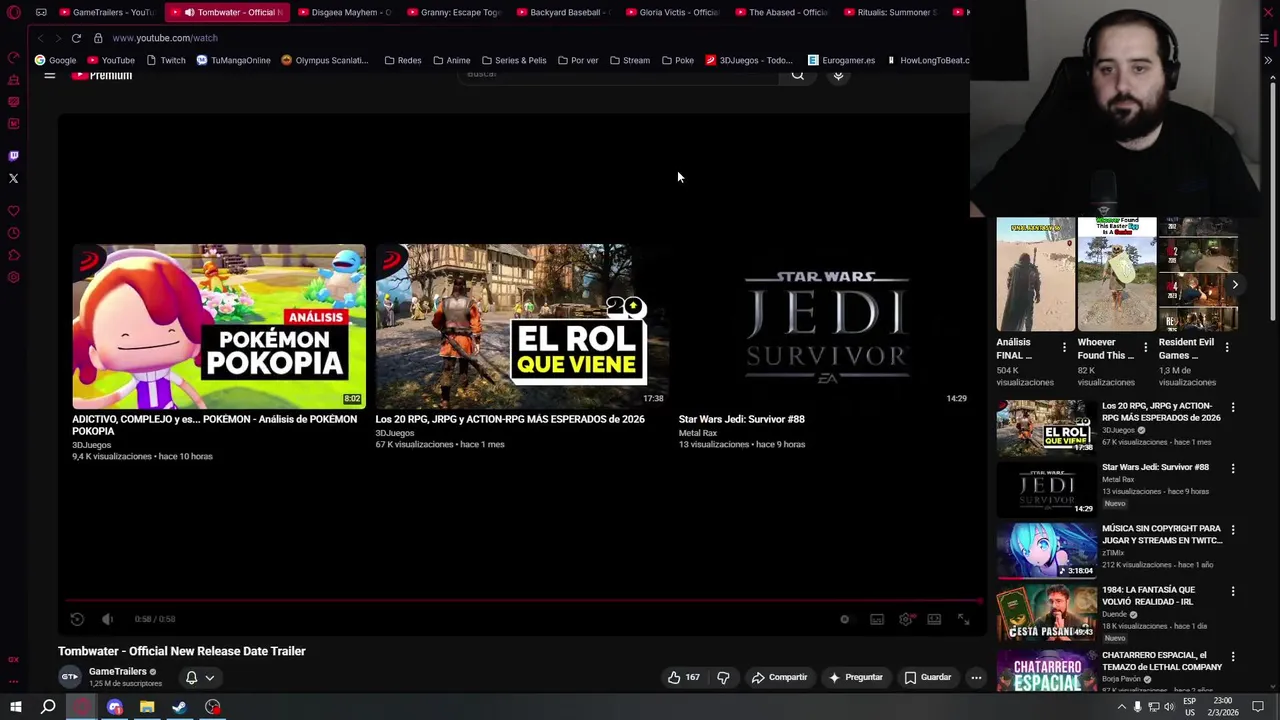
Task: Click the red video progress bar
Action: (522, 601)
